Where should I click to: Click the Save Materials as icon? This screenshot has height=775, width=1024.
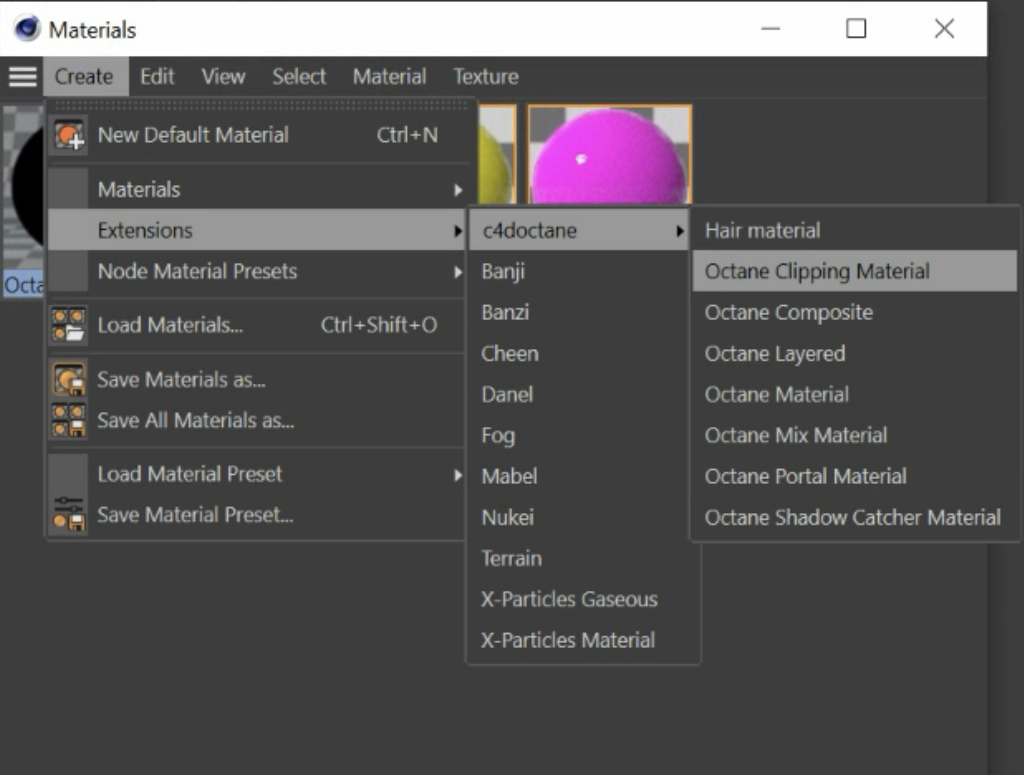[x=69, y=380]
